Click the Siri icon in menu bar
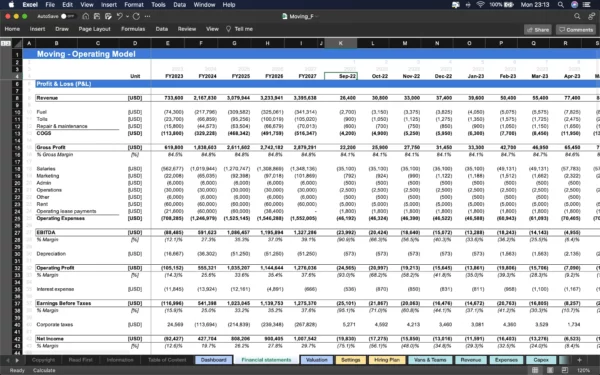Screen dimensions: 600x375 [574, 5]
